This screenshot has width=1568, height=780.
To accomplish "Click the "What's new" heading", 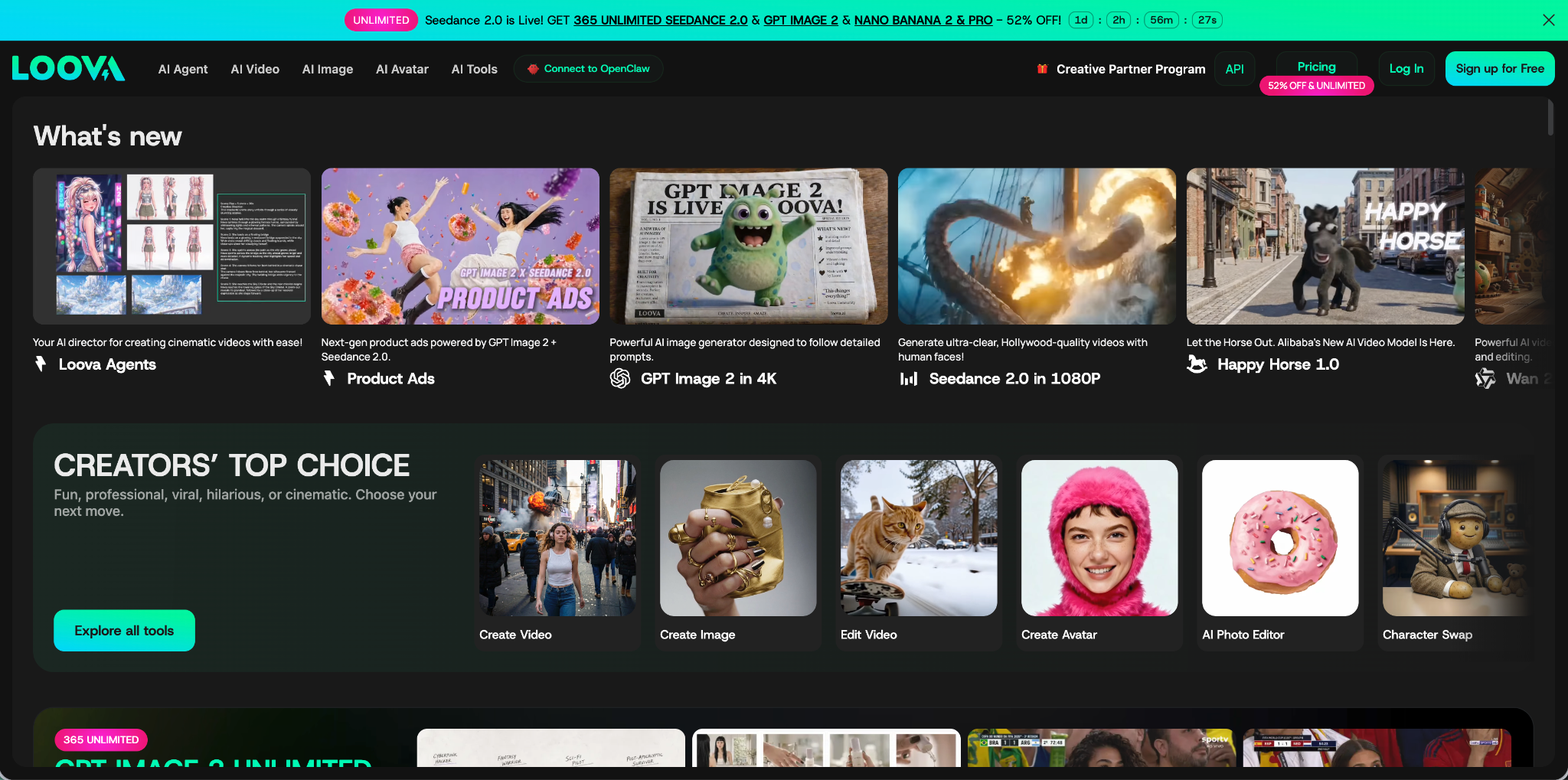I will pos(108,136).
